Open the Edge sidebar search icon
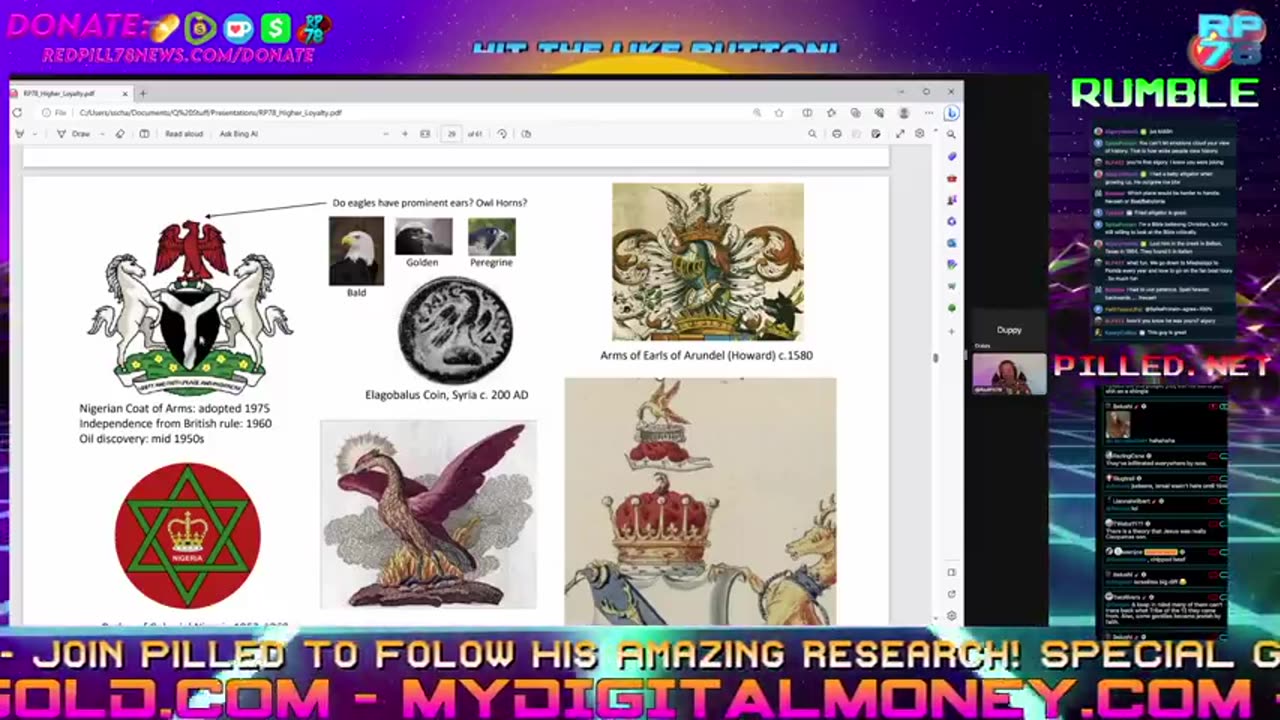 point(951,134)
